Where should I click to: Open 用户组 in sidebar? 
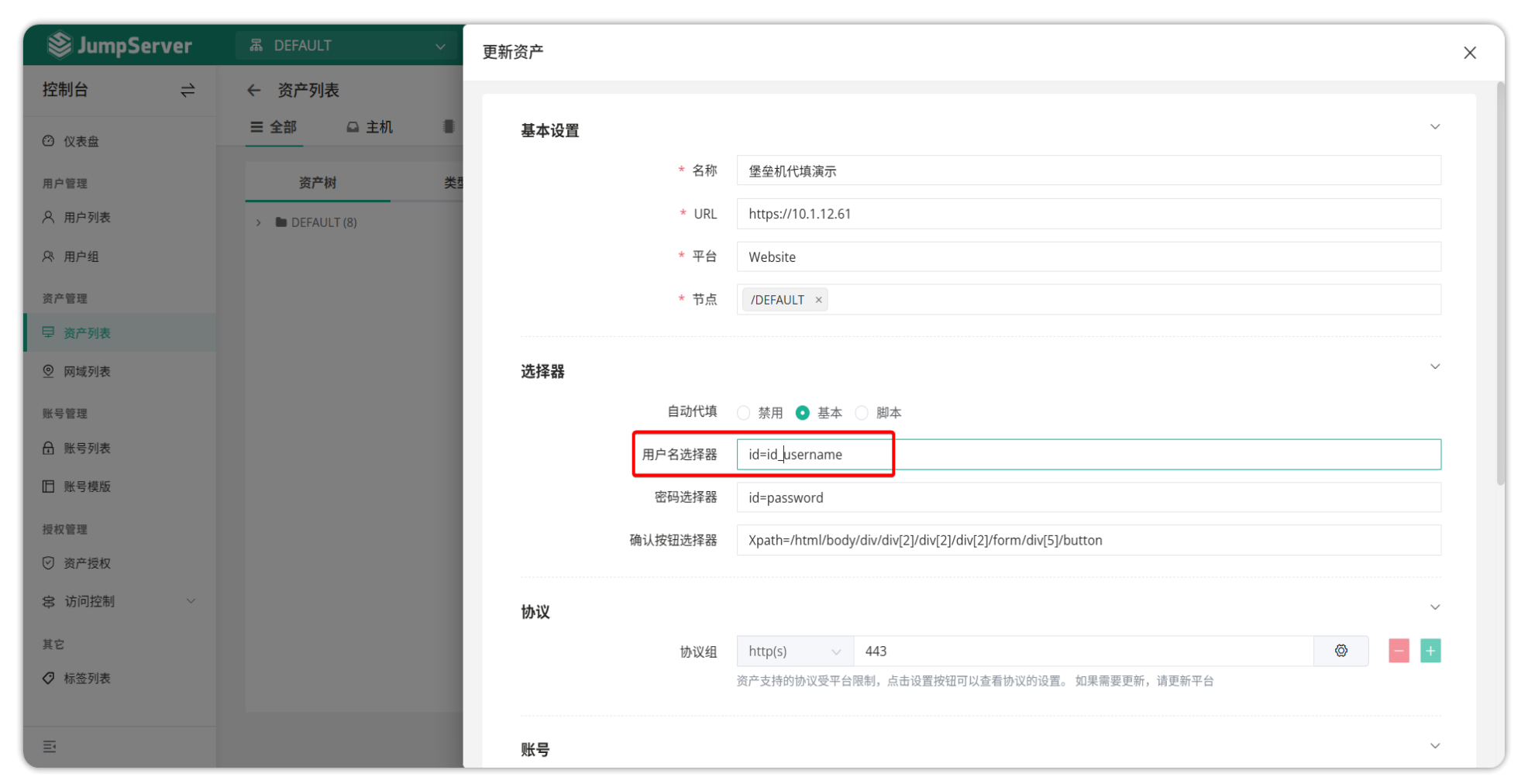[81, 256]
